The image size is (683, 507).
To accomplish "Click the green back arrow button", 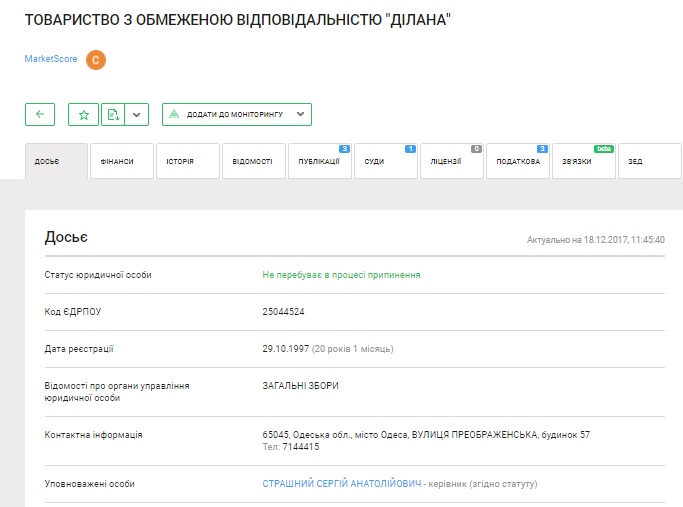I will (40, 114).
